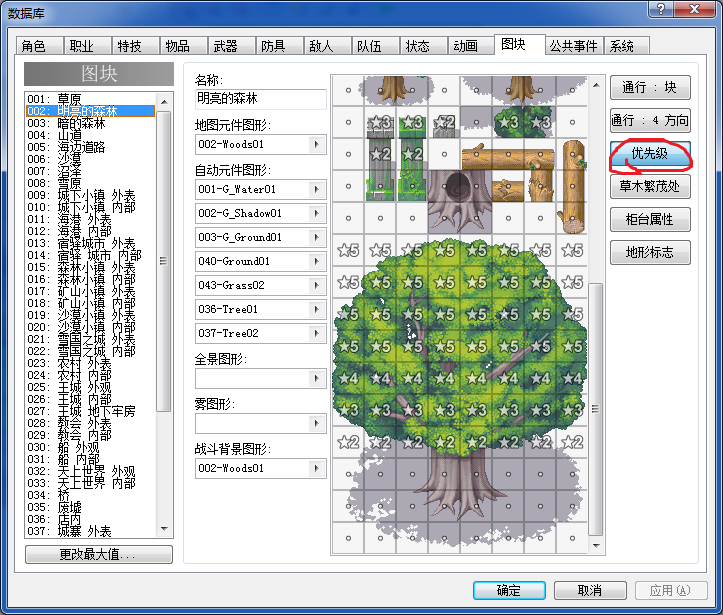Switch to the 职业 tab

tap(87, 46)
